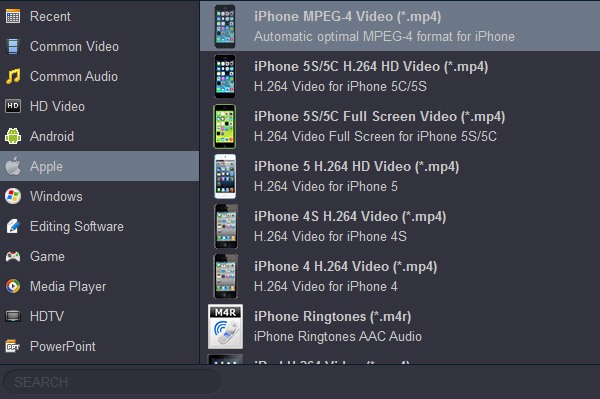Choose iPhone 4 H.264 Video format

[x=400, y=276]
